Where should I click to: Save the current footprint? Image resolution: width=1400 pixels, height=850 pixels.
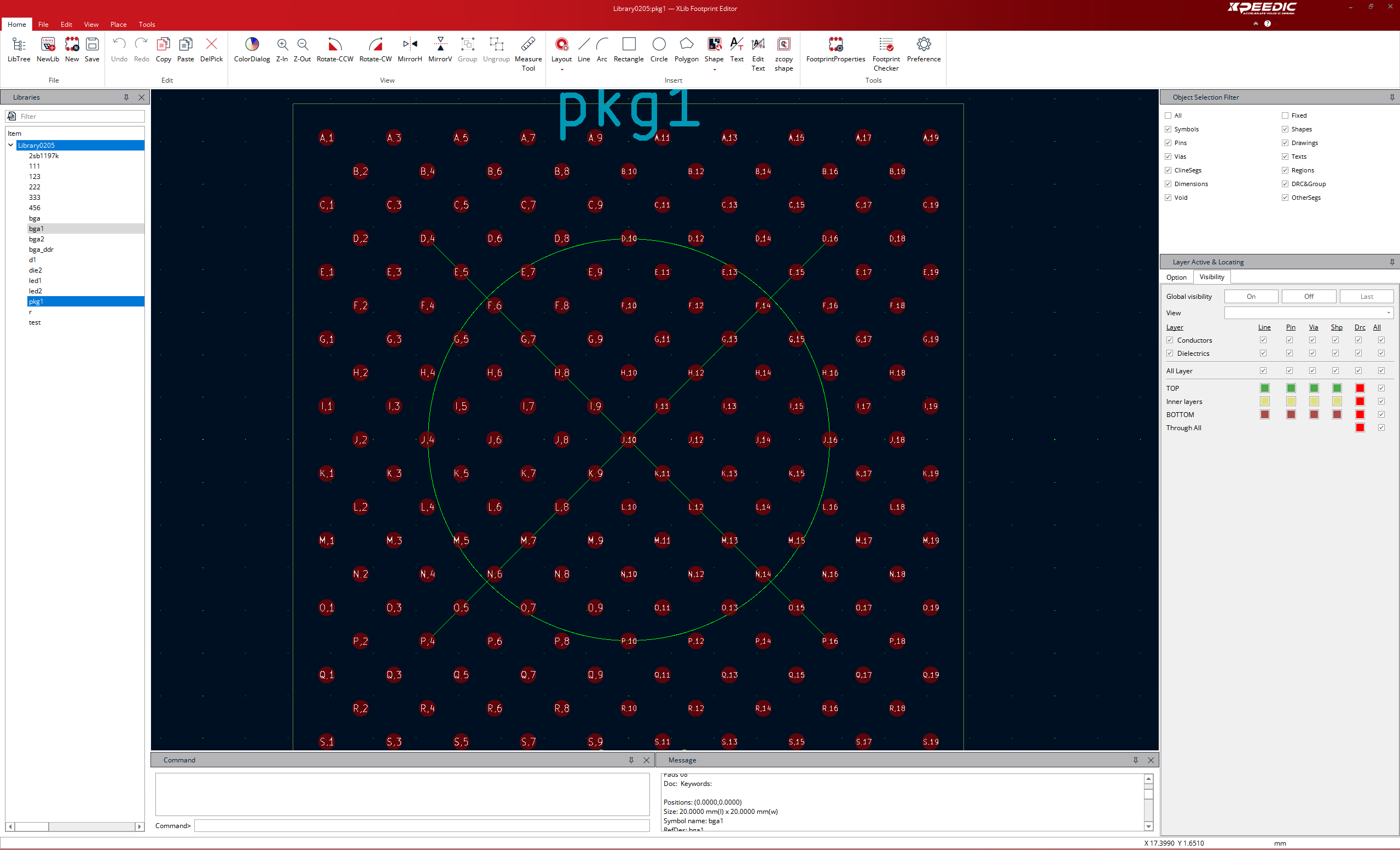(x=92, y=49)
